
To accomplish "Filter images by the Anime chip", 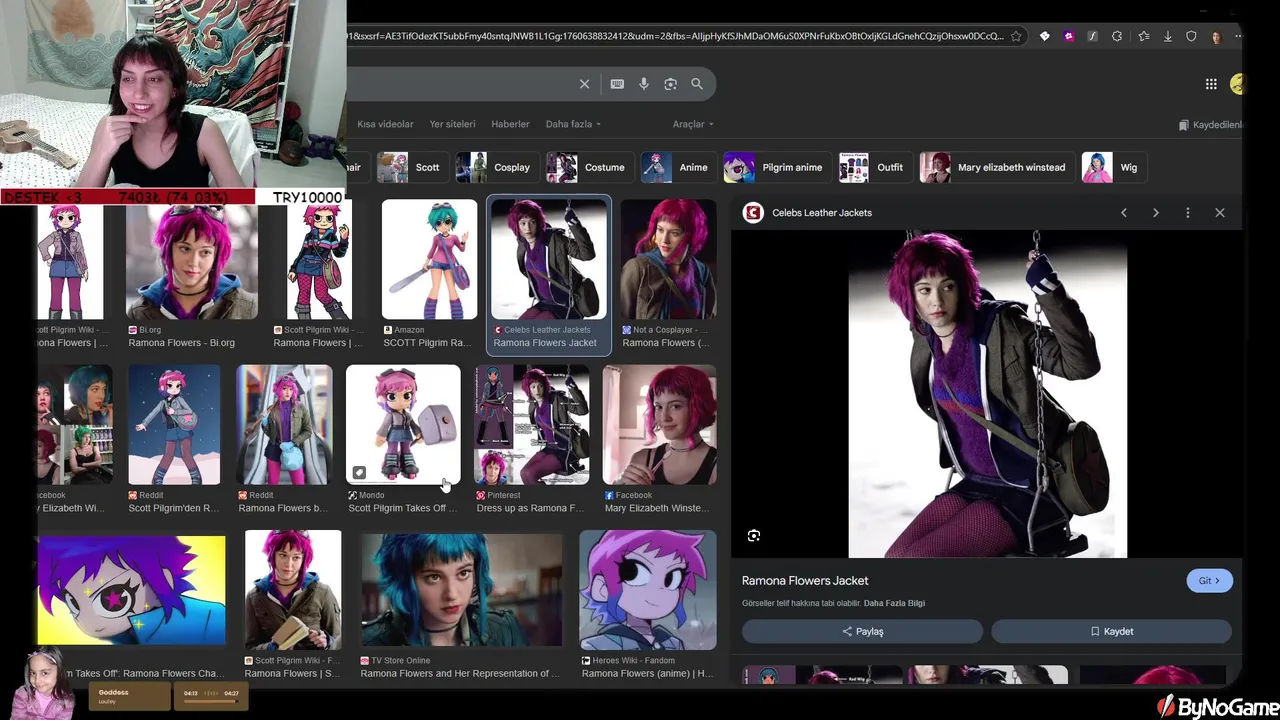I will point(678,167).
